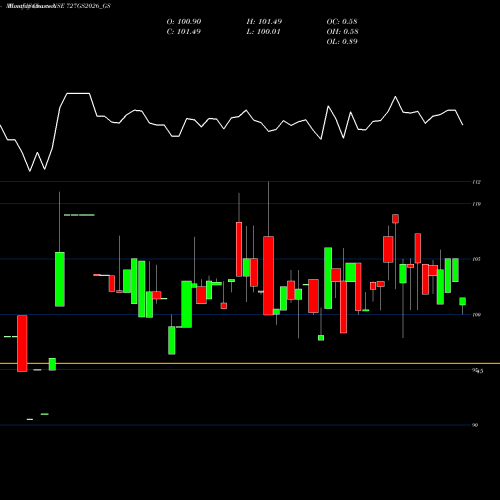Click the orange horizontal support line
This screenshot has height=500, width=500.
(250, 363)
